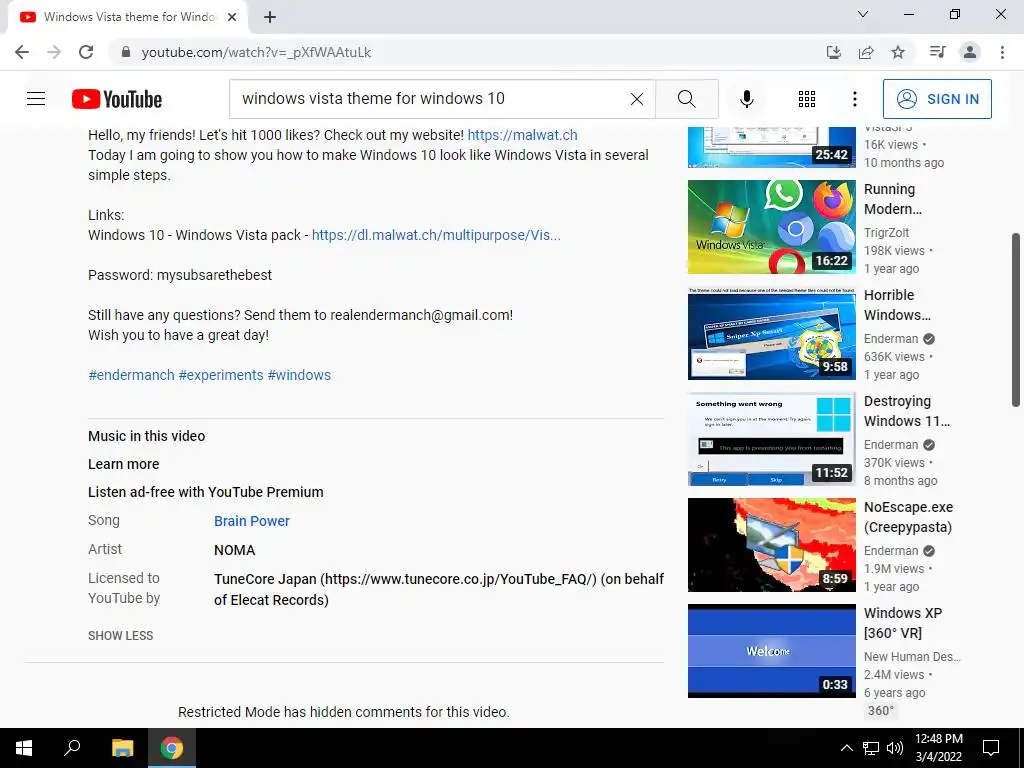Click the NoEscape.exe (Creepypasta) title
1024x768 pixels.
[x=908, y=517]
